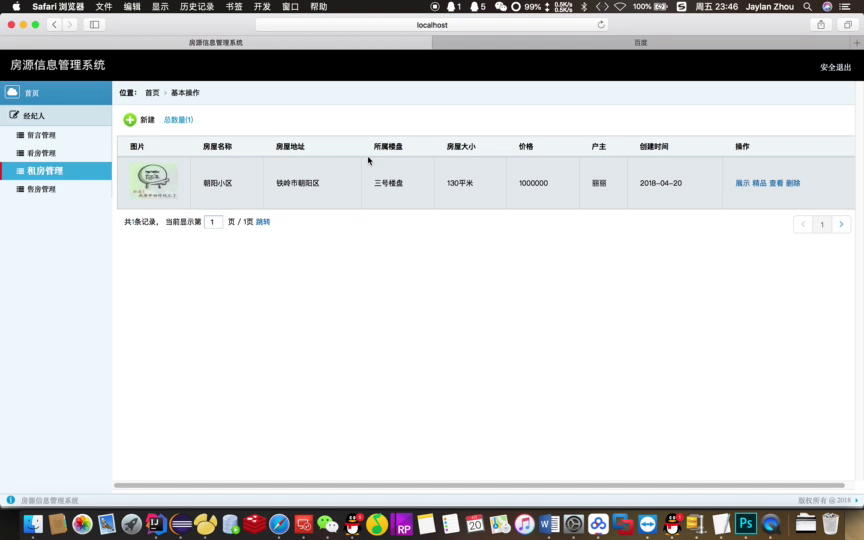Click 删除 in the 朝阳小区 row
The width and height of the screenshot is (864, 540).
(793, 183)
